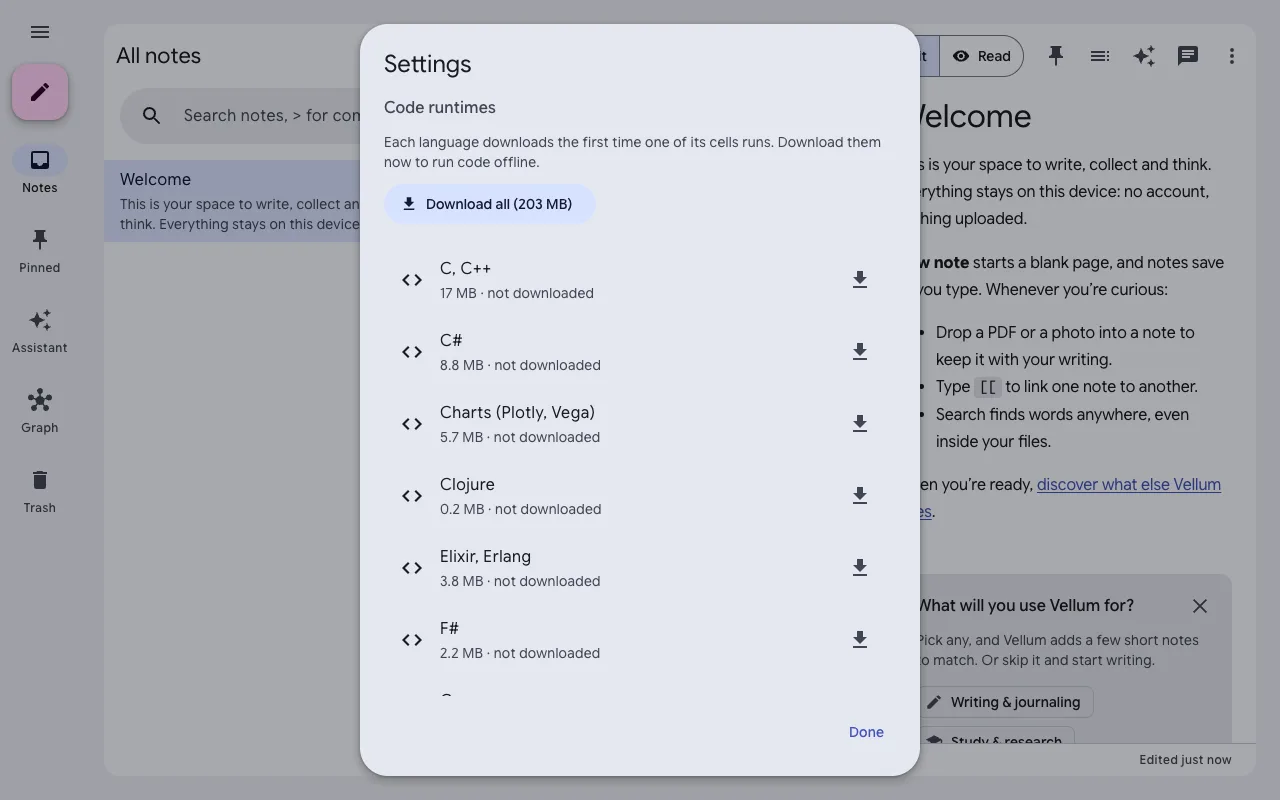Click the code icon beside Elixir, Erlang
Viewport: 1280px width, 800px height.
click(x=412, y=568)
